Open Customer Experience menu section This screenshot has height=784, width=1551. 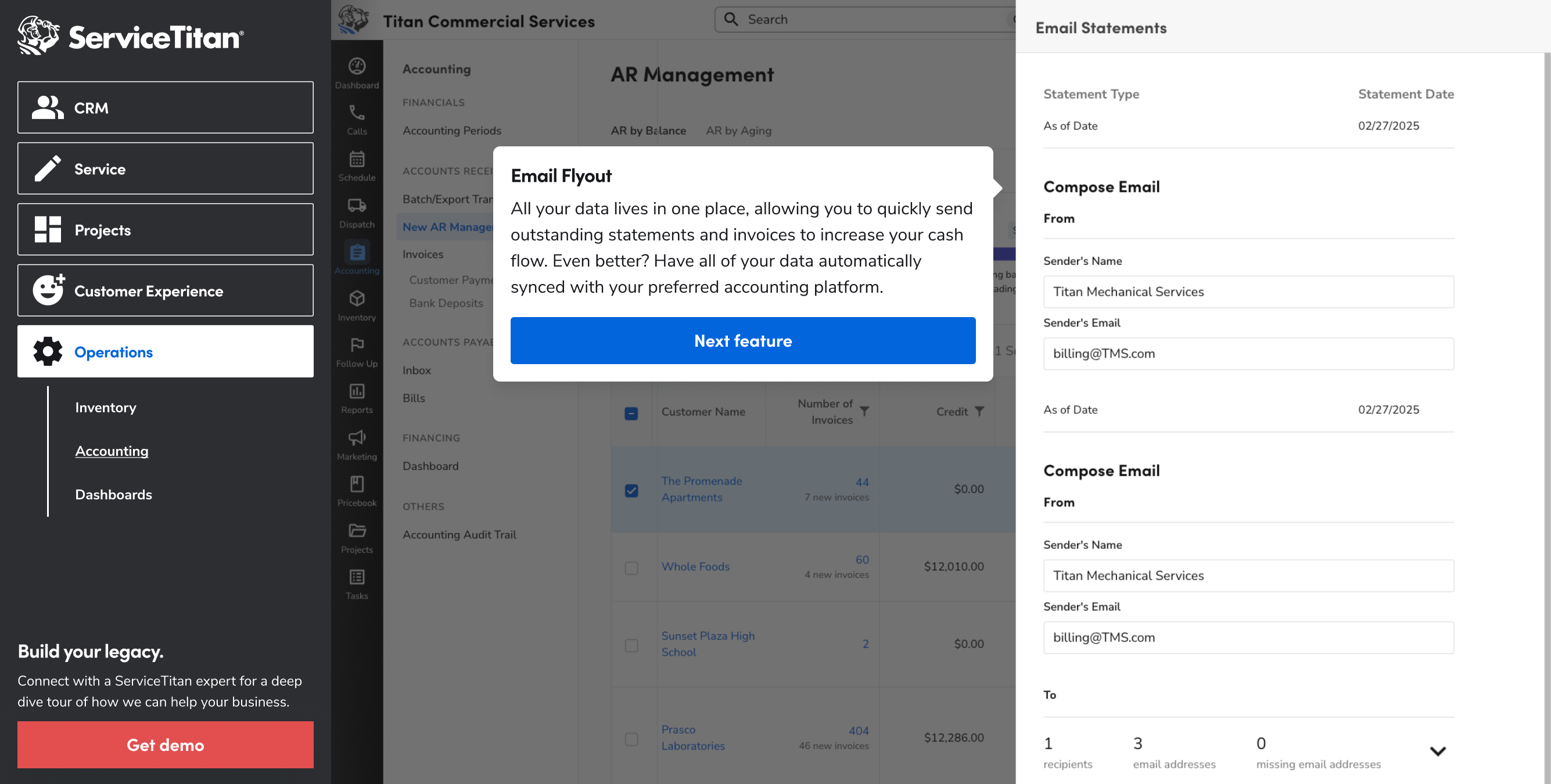(x=165, y=291)
